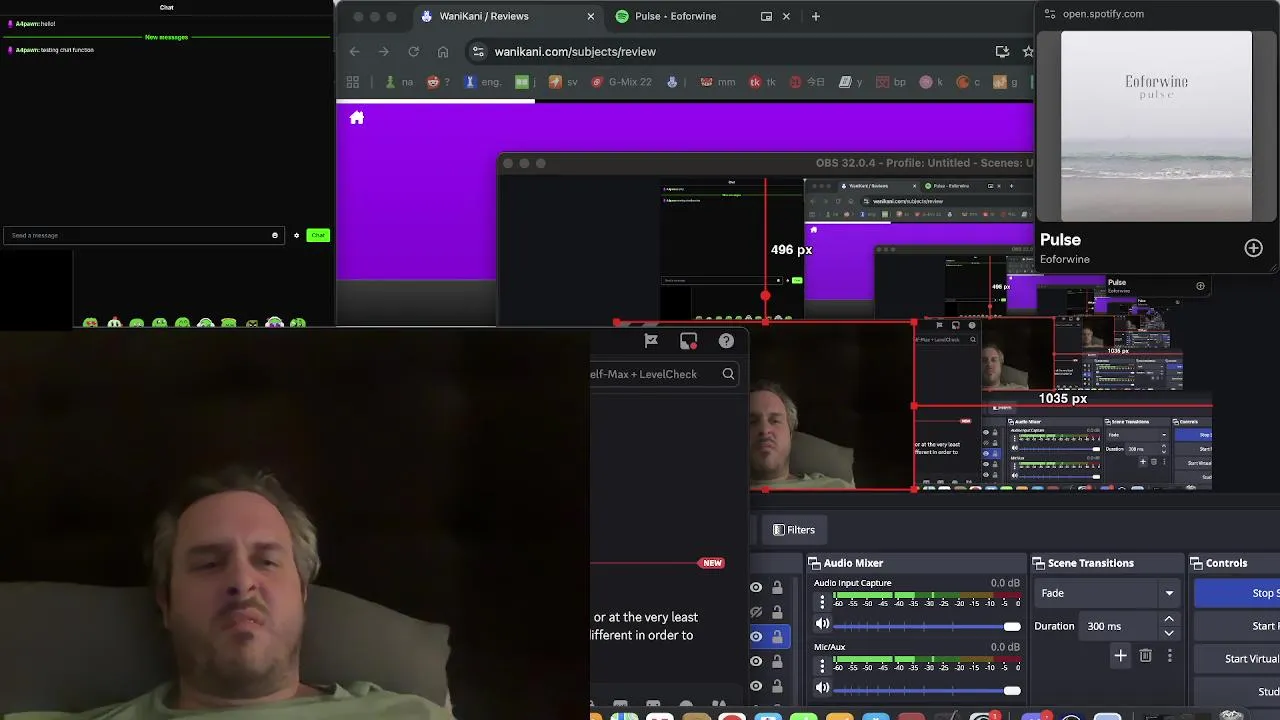Open the Reddit '?' bookmark
Screen dimensions: 1280x720
[438, 82]
